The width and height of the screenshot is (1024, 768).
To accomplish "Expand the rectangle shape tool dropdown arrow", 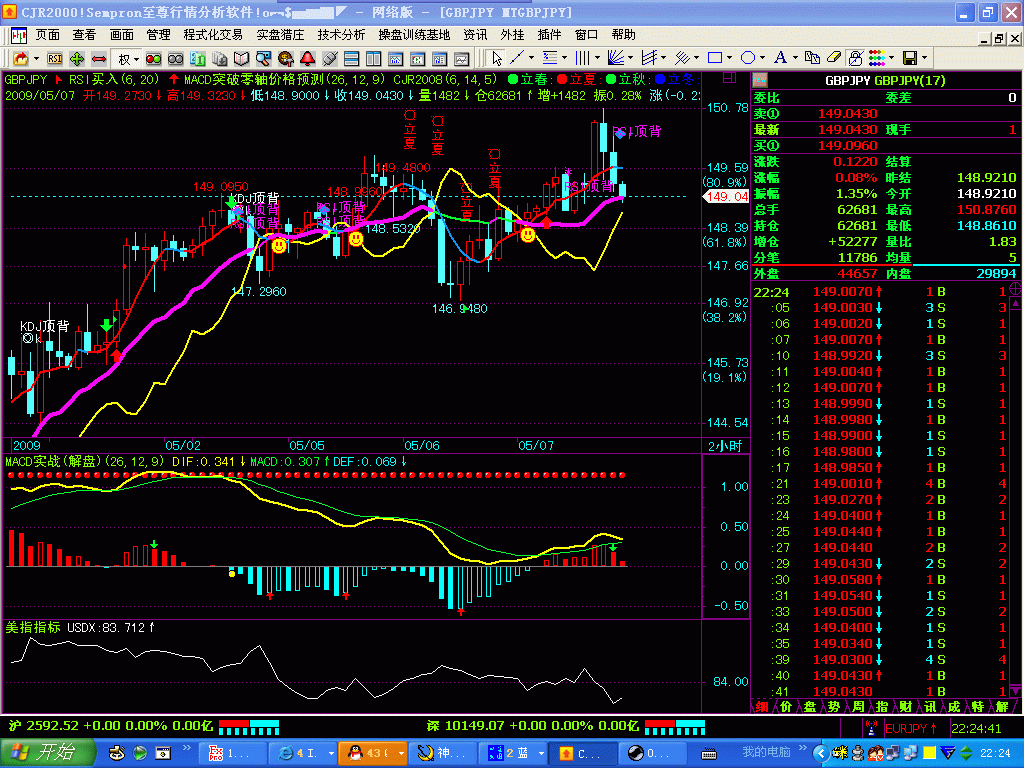I will click(730, 58).
